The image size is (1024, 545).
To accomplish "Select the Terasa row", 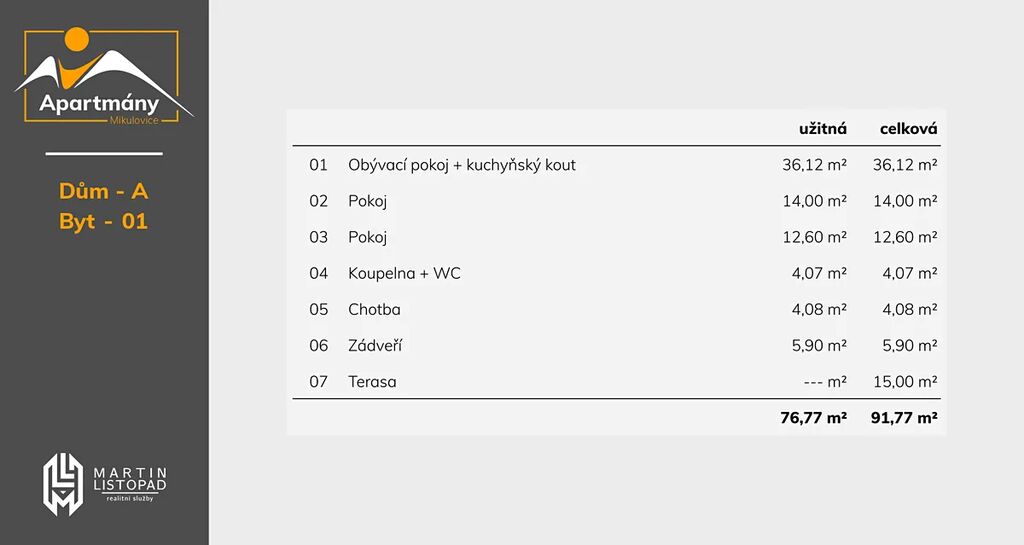I will [x=616, y=381].
